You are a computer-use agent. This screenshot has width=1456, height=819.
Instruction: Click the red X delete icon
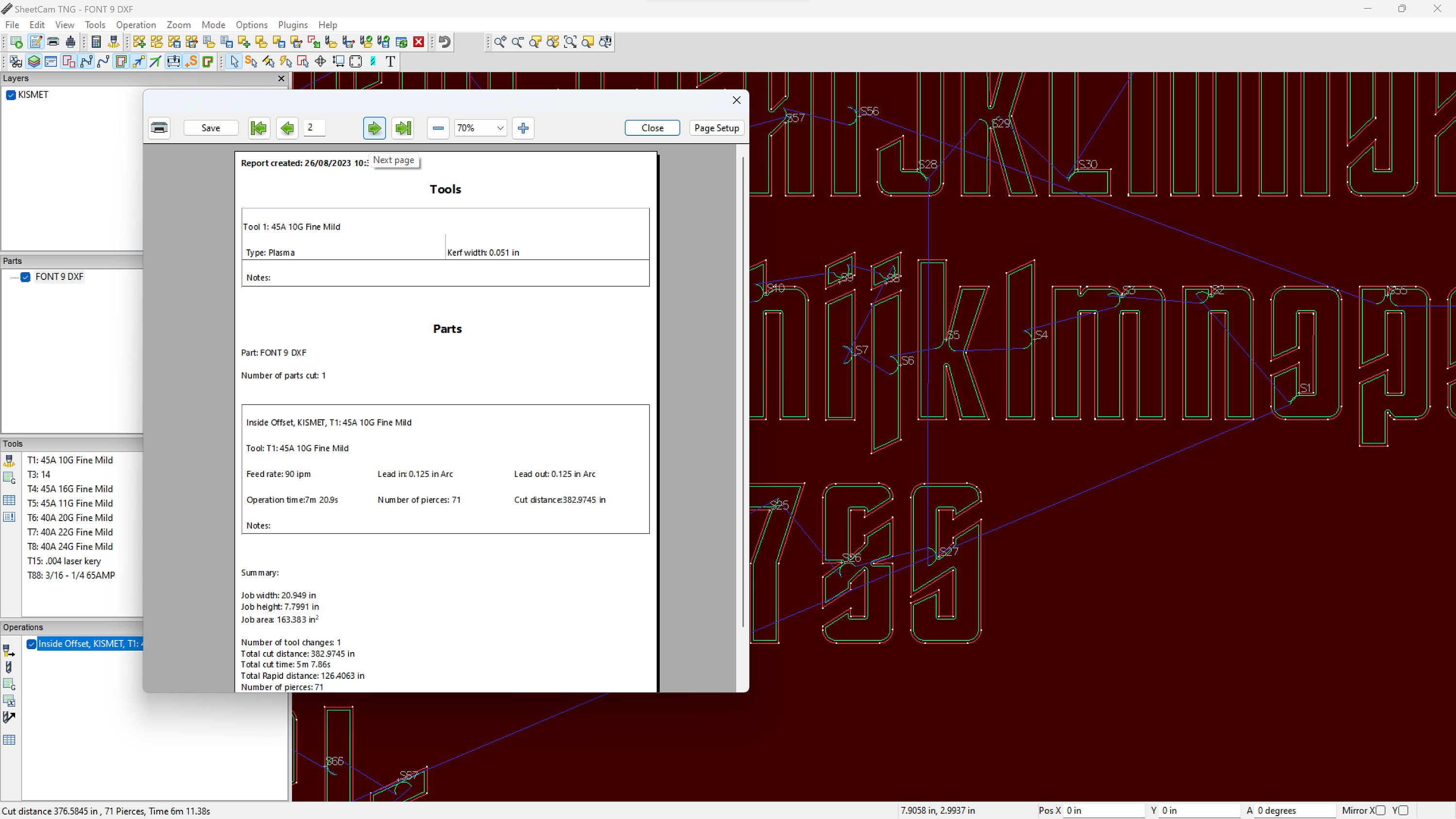(418, 42)
